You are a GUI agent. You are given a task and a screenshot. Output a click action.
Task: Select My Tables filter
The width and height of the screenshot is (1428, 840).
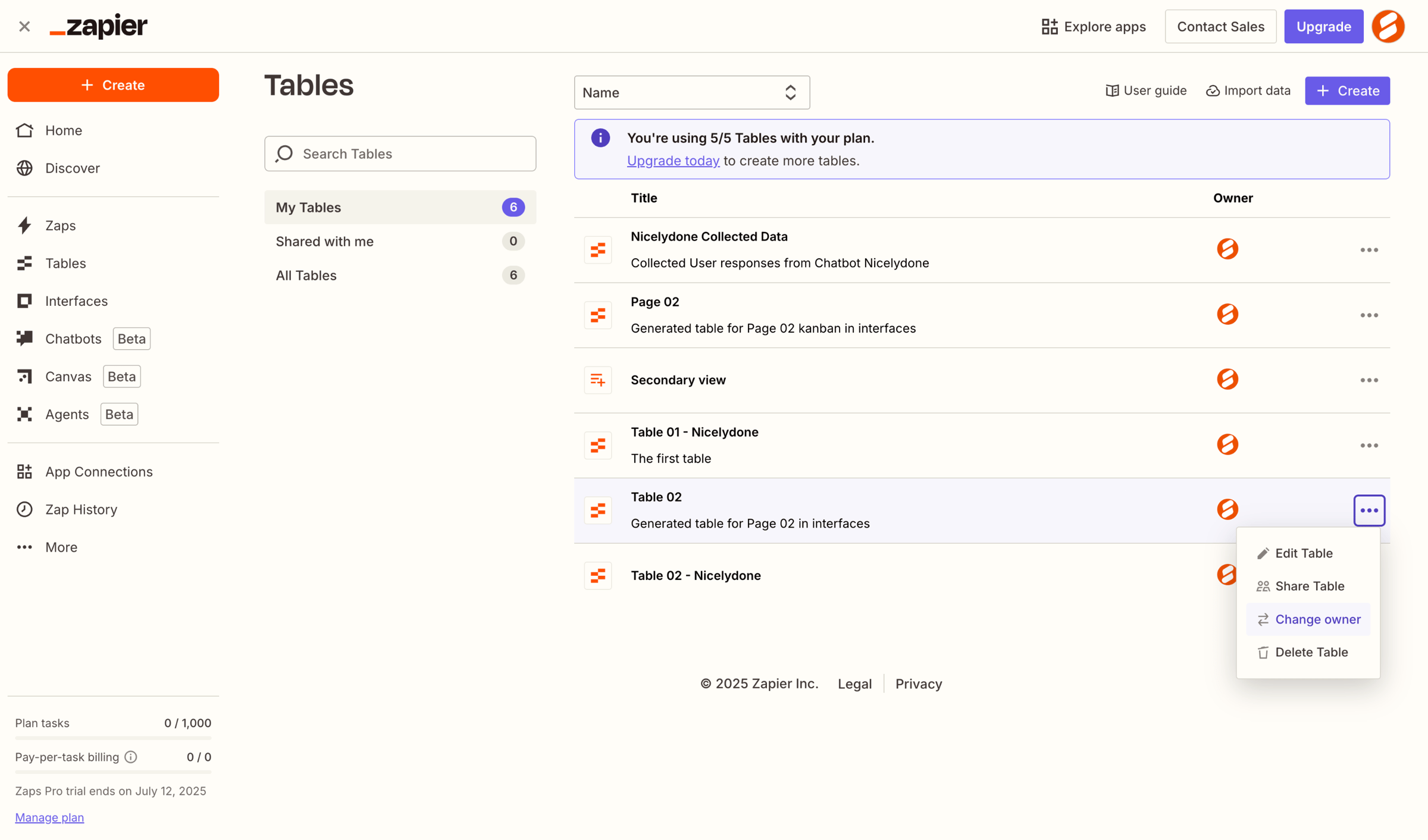point(400,207)
